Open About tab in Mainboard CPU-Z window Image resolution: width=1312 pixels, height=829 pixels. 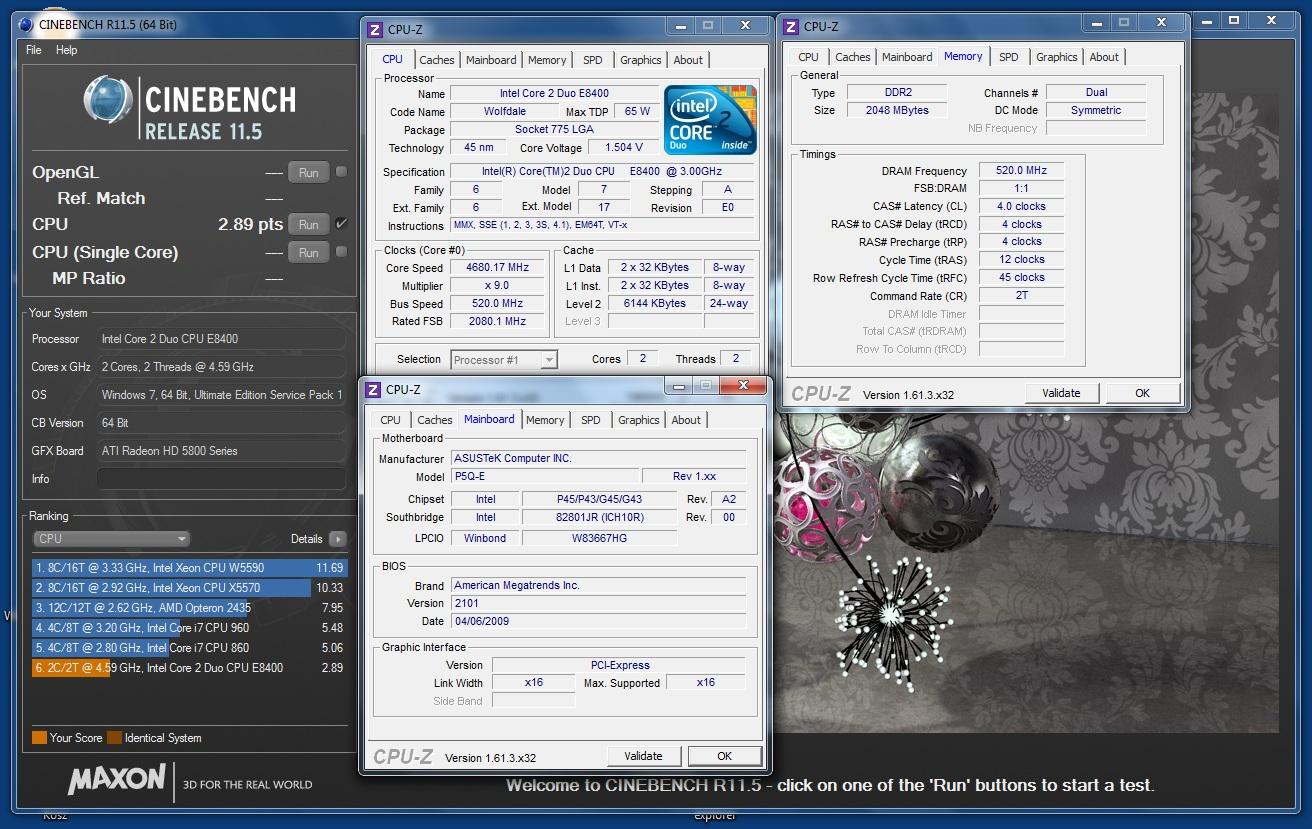pos(686,420)
